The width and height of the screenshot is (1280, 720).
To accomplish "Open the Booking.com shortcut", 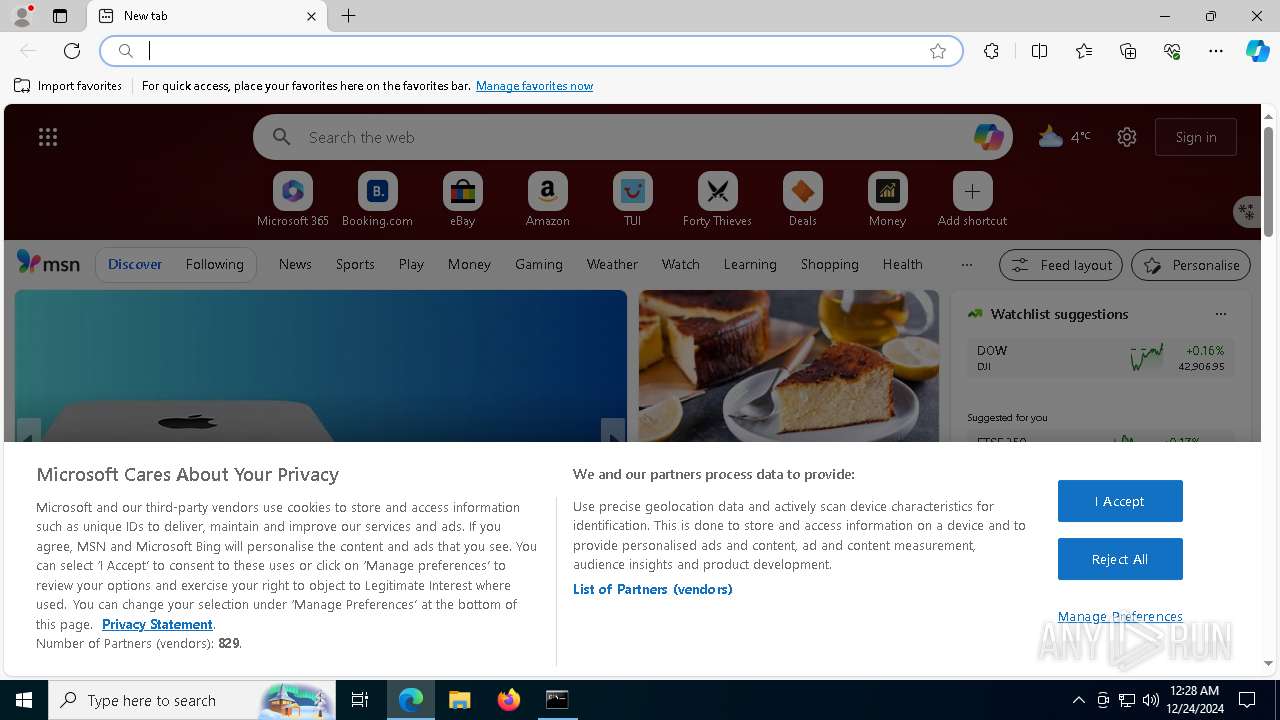I will click(x=377, y=200).
